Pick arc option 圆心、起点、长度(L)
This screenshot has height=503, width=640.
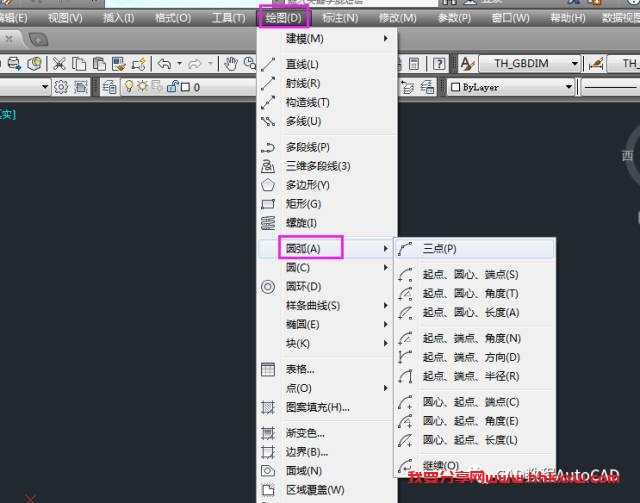click(x=475, y=440)
